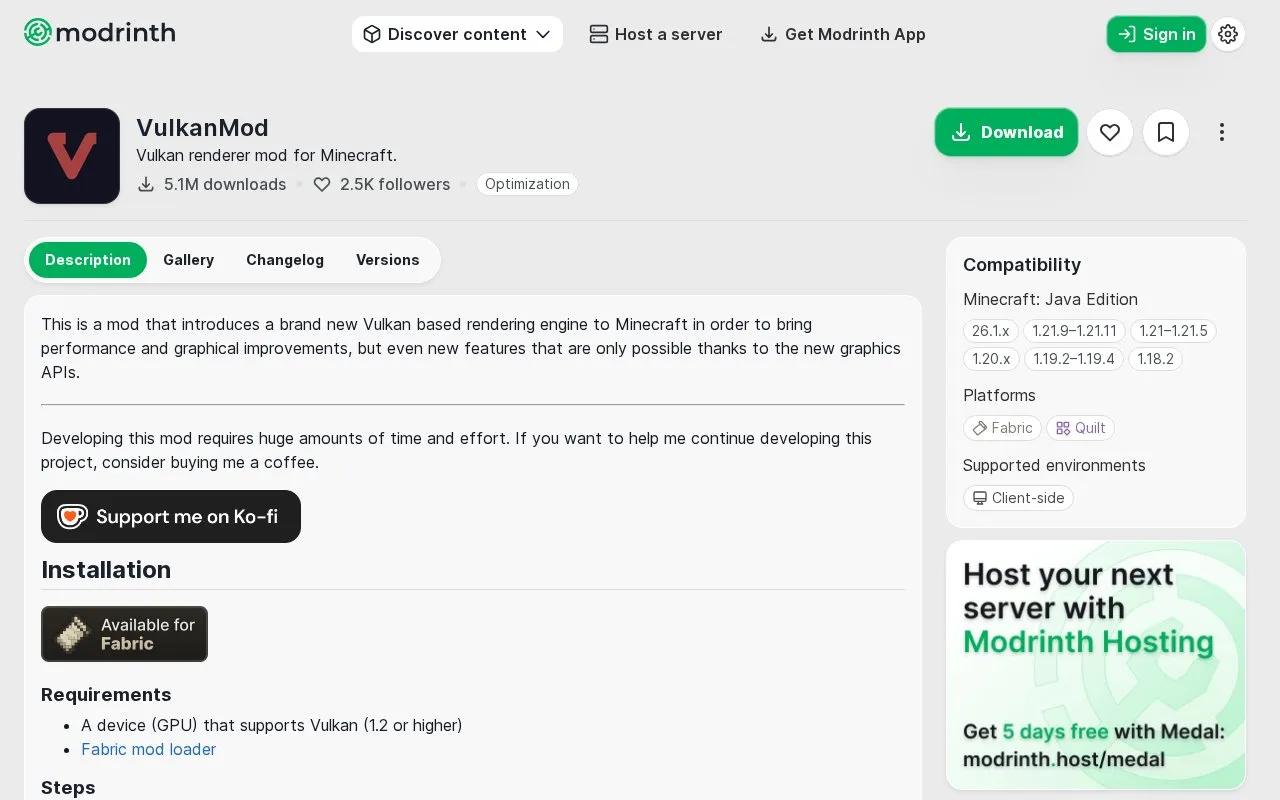The image size is (1280, 800).
Task: Open the Fabric mod loader link
Action: (148, 749)
